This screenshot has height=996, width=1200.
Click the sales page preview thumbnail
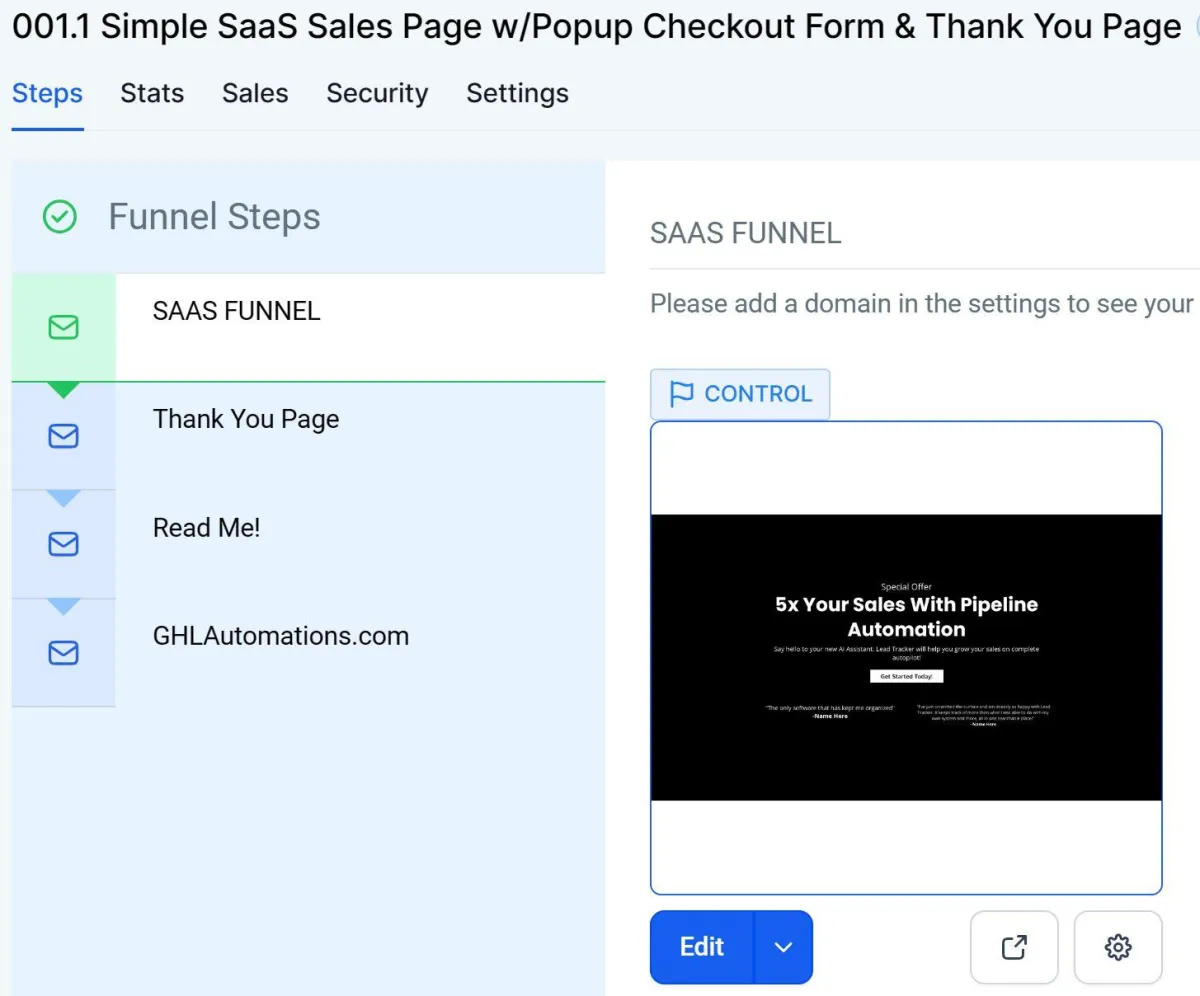906,657
